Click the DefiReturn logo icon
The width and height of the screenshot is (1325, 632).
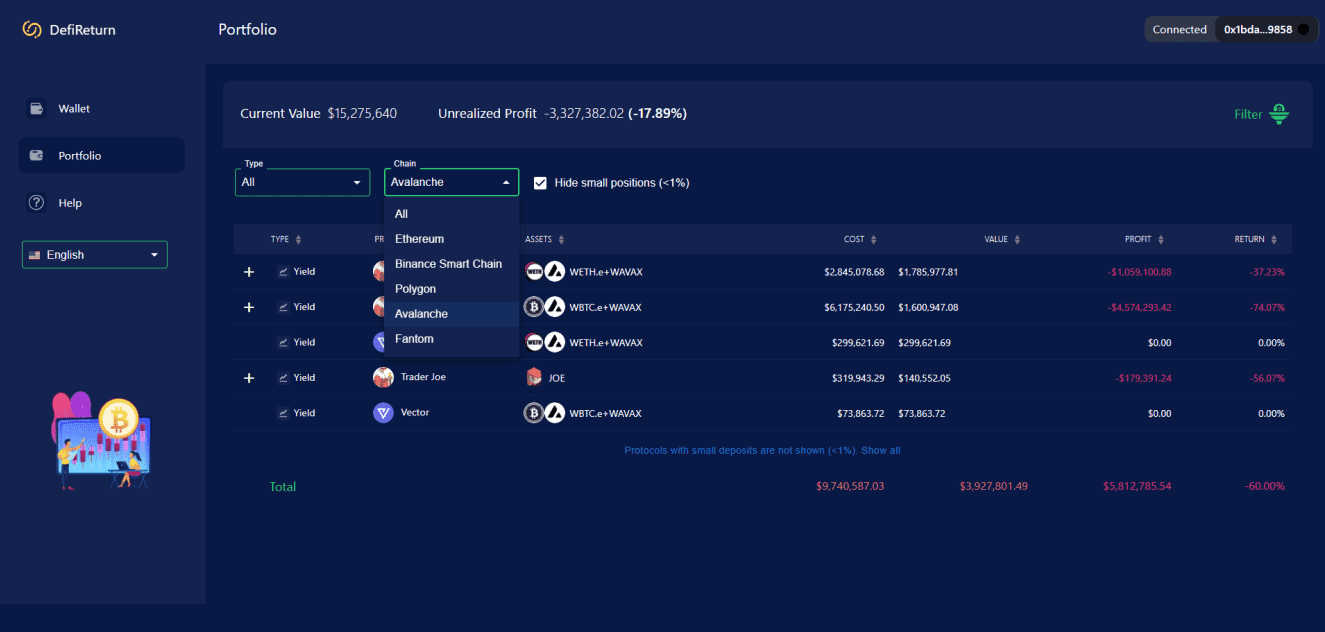point(32,30)
